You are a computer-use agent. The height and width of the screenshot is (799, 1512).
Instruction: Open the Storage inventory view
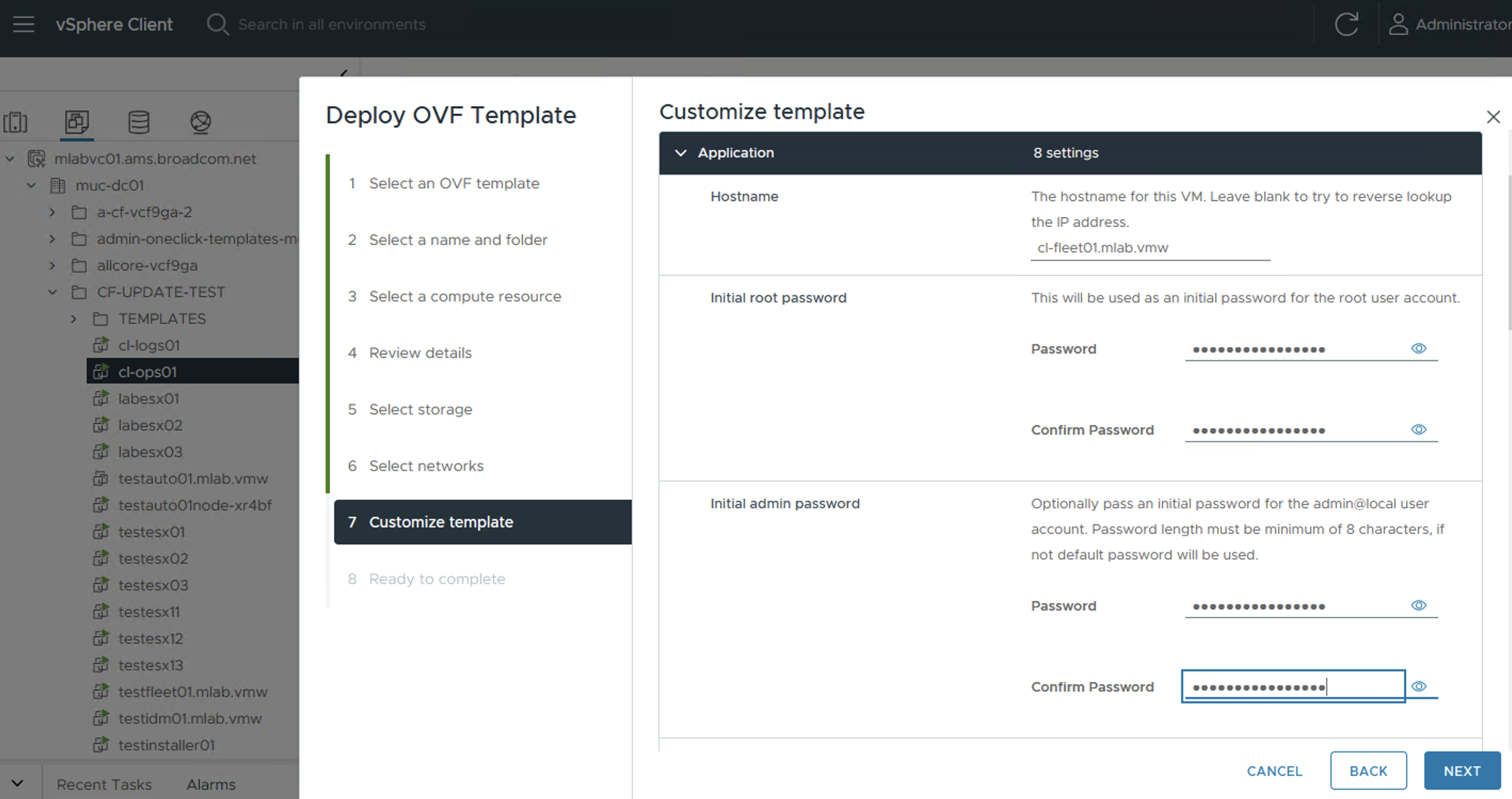[139, 122]
